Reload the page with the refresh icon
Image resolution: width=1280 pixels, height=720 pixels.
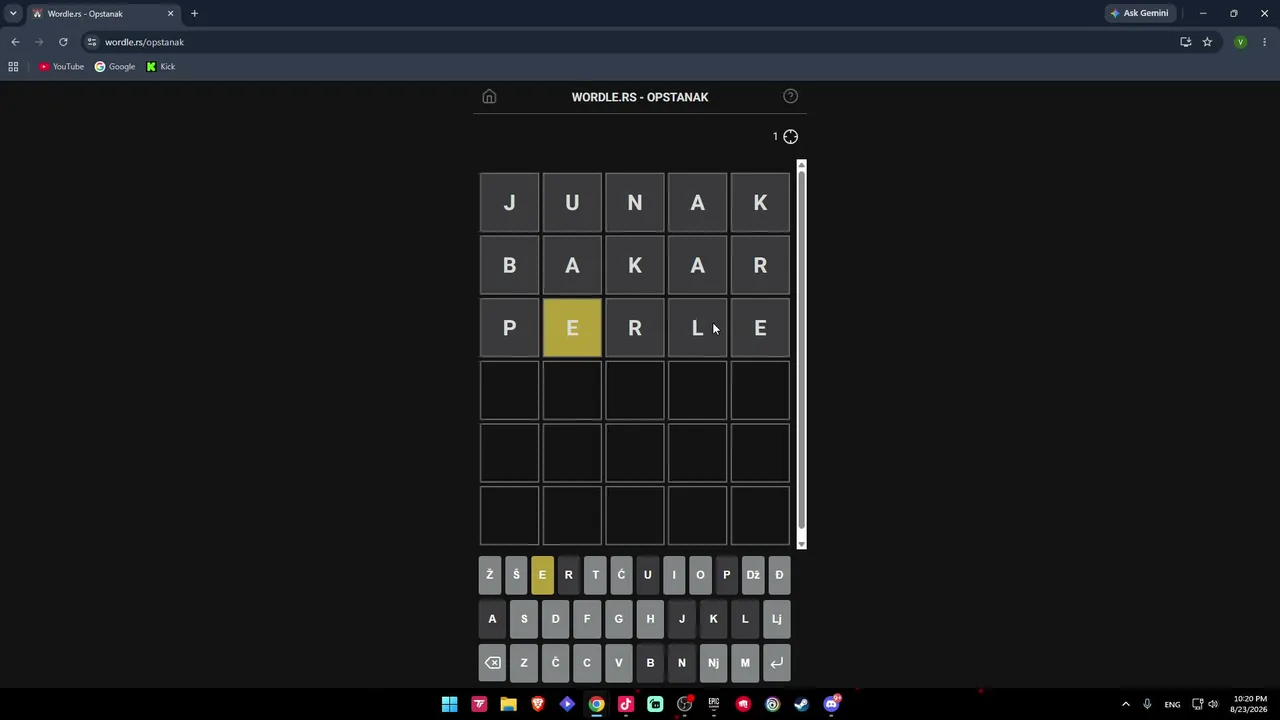[x=63, y=42]
